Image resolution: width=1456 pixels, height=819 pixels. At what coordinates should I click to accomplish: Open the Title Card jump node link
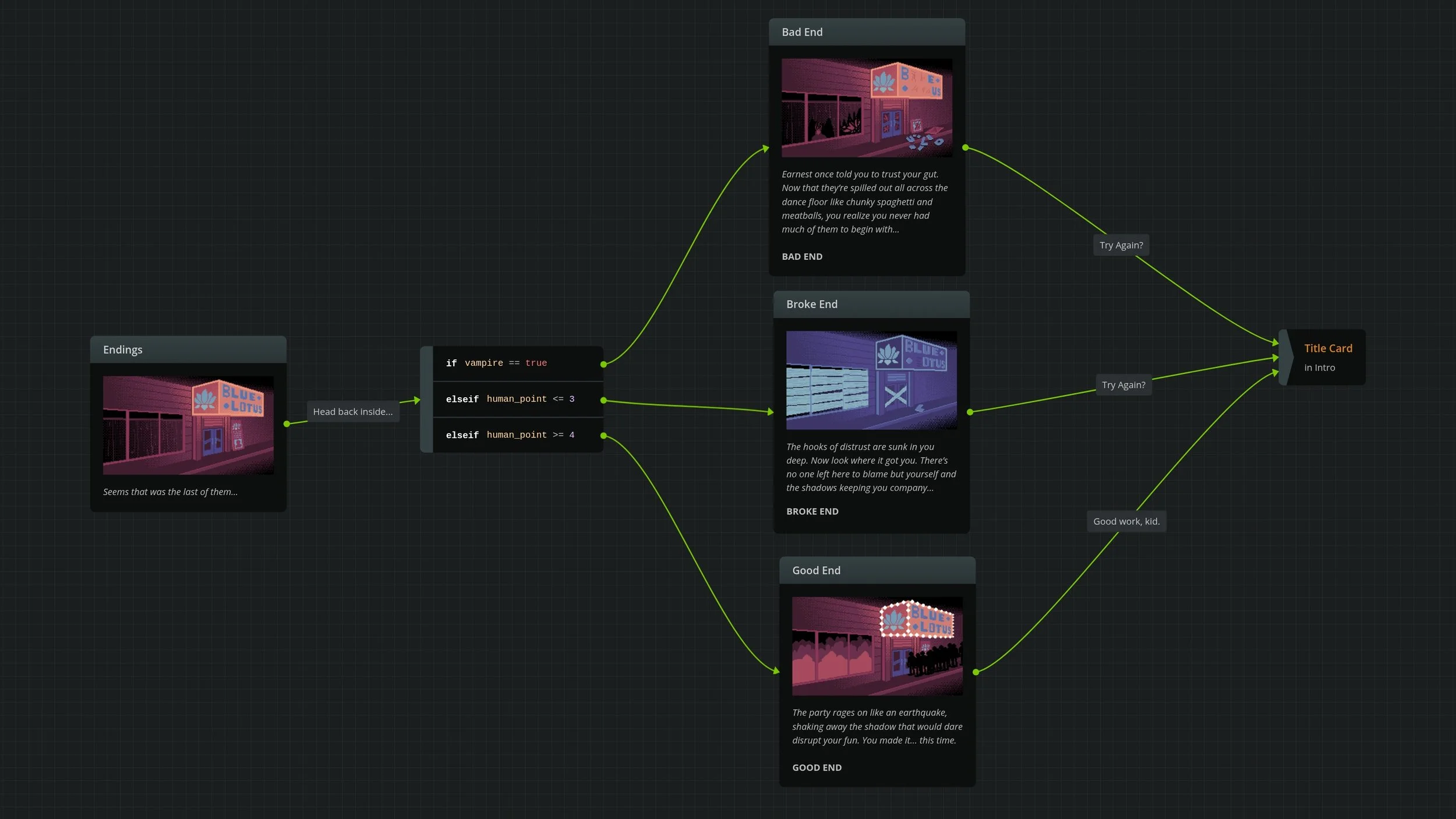point(1327,348)
